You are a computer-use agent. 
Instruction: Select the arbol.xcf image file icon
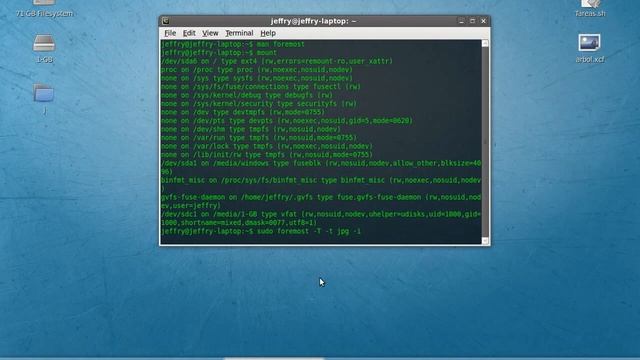[x=590, y=48]
